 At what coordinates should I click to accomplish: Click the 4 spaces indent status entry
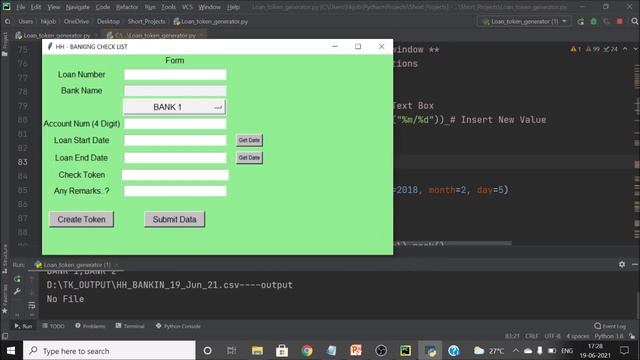click(x=578, y=336)
